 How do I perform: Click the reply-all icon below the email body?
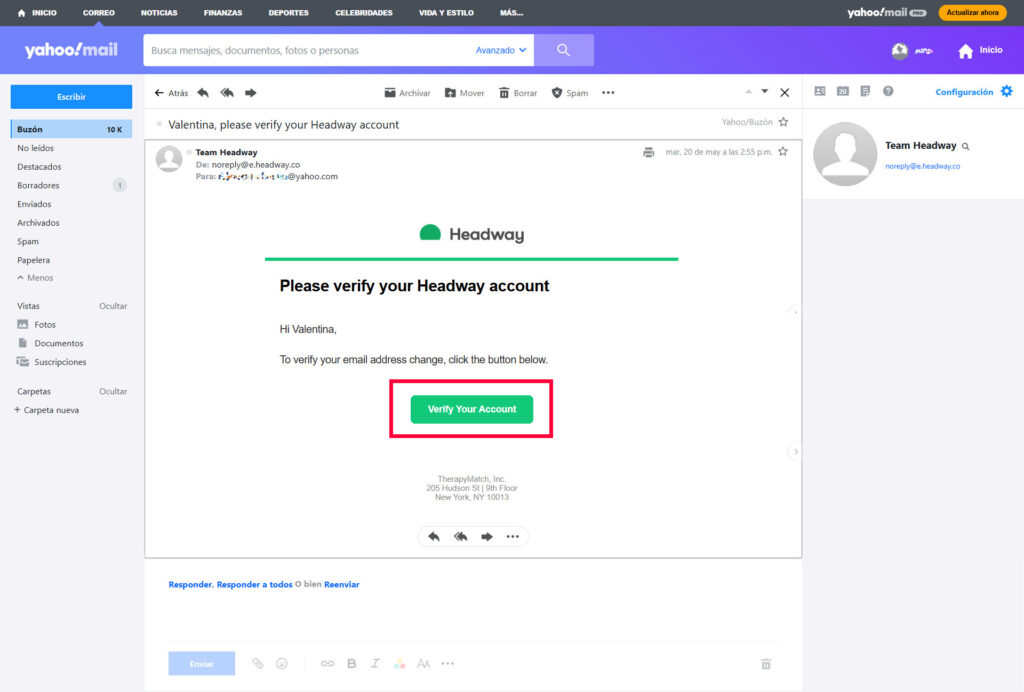tap(460, 537)
